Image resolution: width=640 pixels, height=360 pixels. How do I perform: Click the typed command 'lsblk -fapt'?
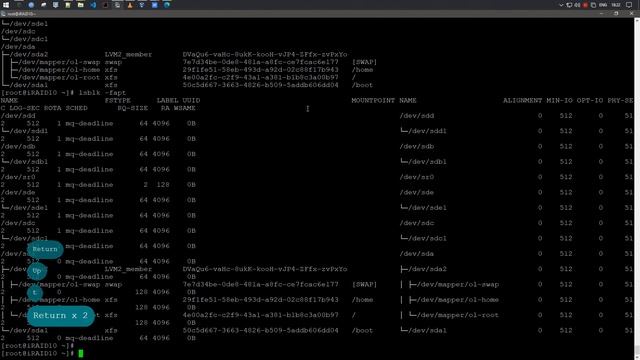pos(102,93)
